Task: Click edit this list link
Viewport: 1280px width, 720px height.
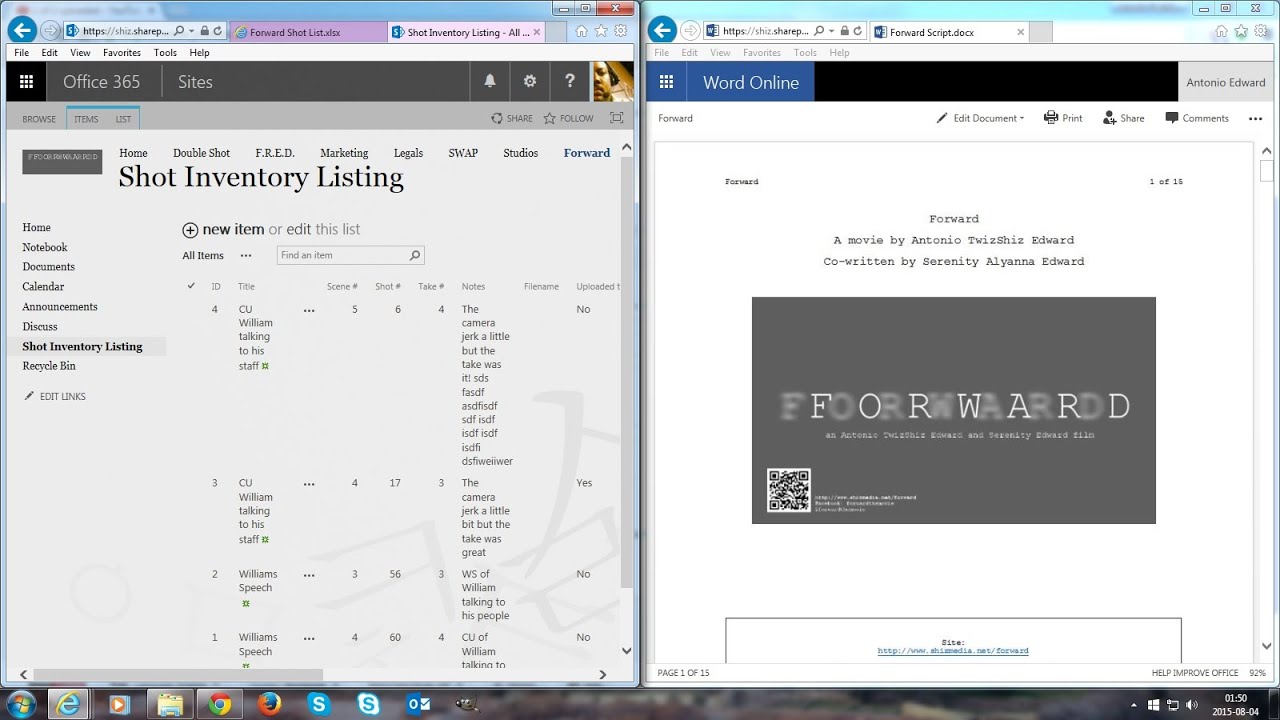Action: (323, 229)
